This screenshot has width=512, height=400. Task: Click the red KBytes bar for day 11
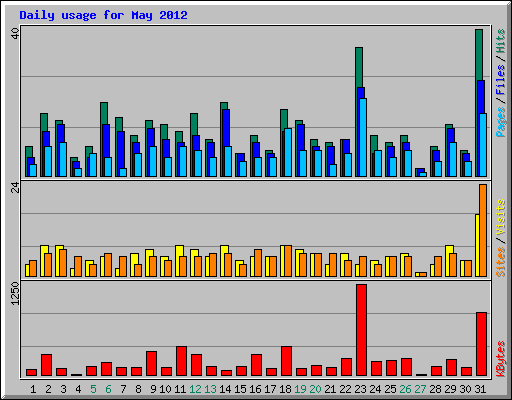[x=181, y=361]
